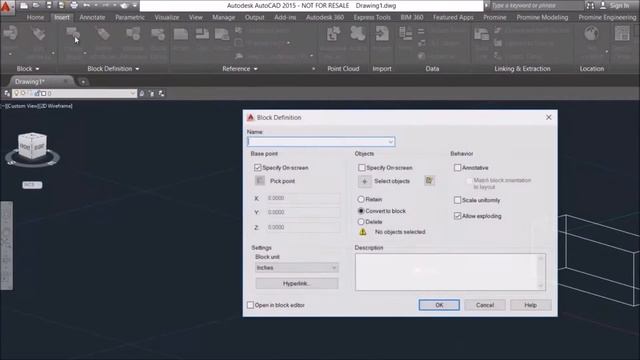Viewport: 640px width, 360px height.
Task: Click the Design Center icon at ribbon end
Action: click(622, 34)
